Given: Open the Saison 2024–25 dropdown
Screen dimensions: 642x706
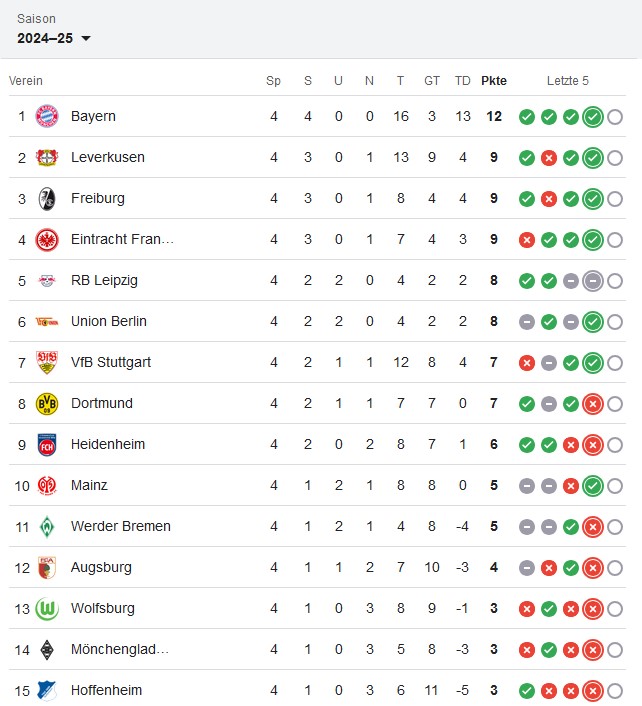Looking at the screenshot, I should [x=54, y=38].
